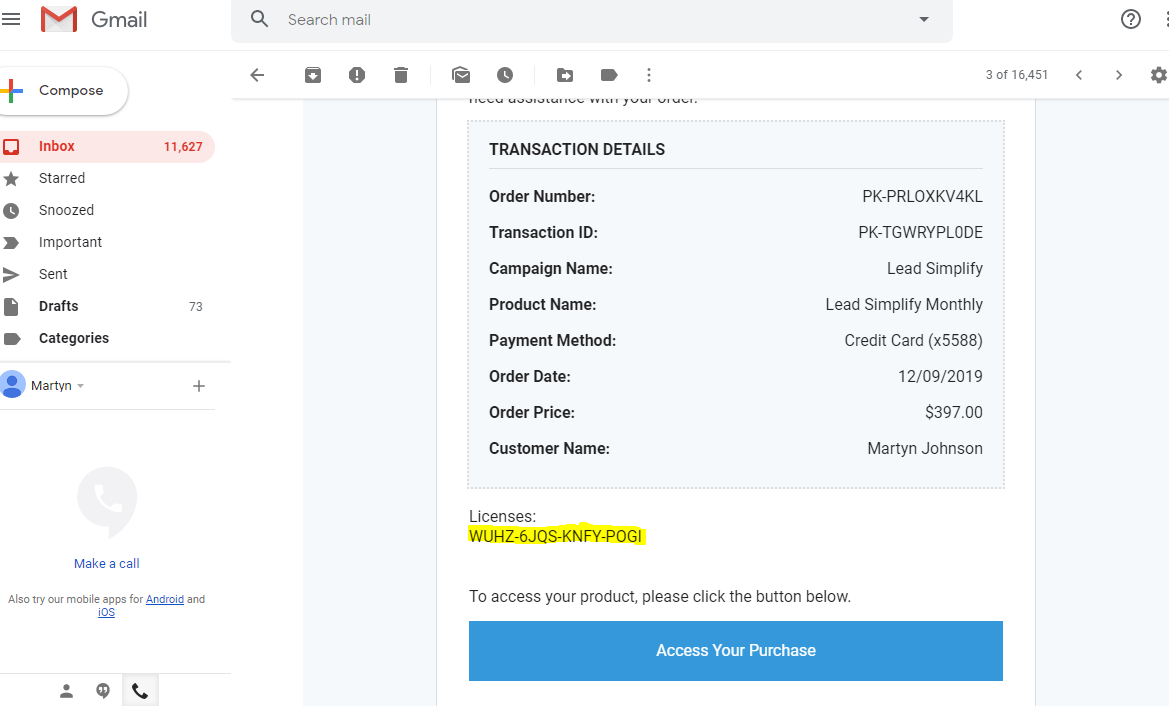Image resolution: width=1169 pixels, height=706 pixels.
Task: Expand the Martyn account status dropdown
Action: point(81,386)
